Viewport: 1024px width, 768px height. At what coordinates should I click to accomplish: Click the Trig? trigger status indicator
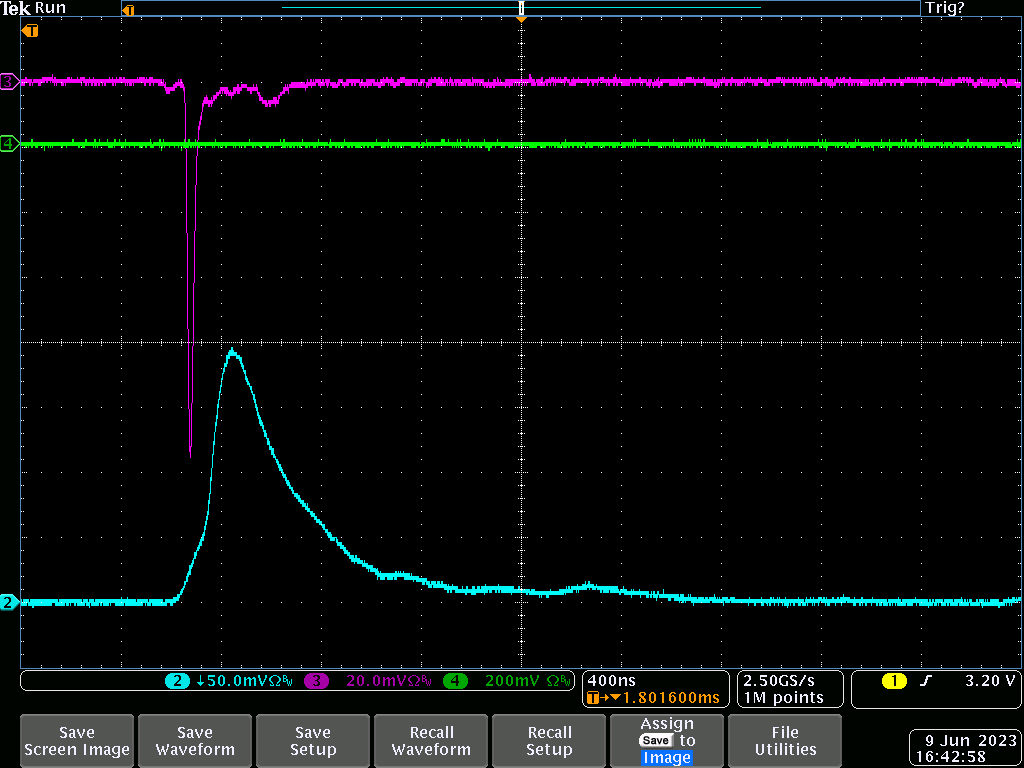[x=945, y=8]
